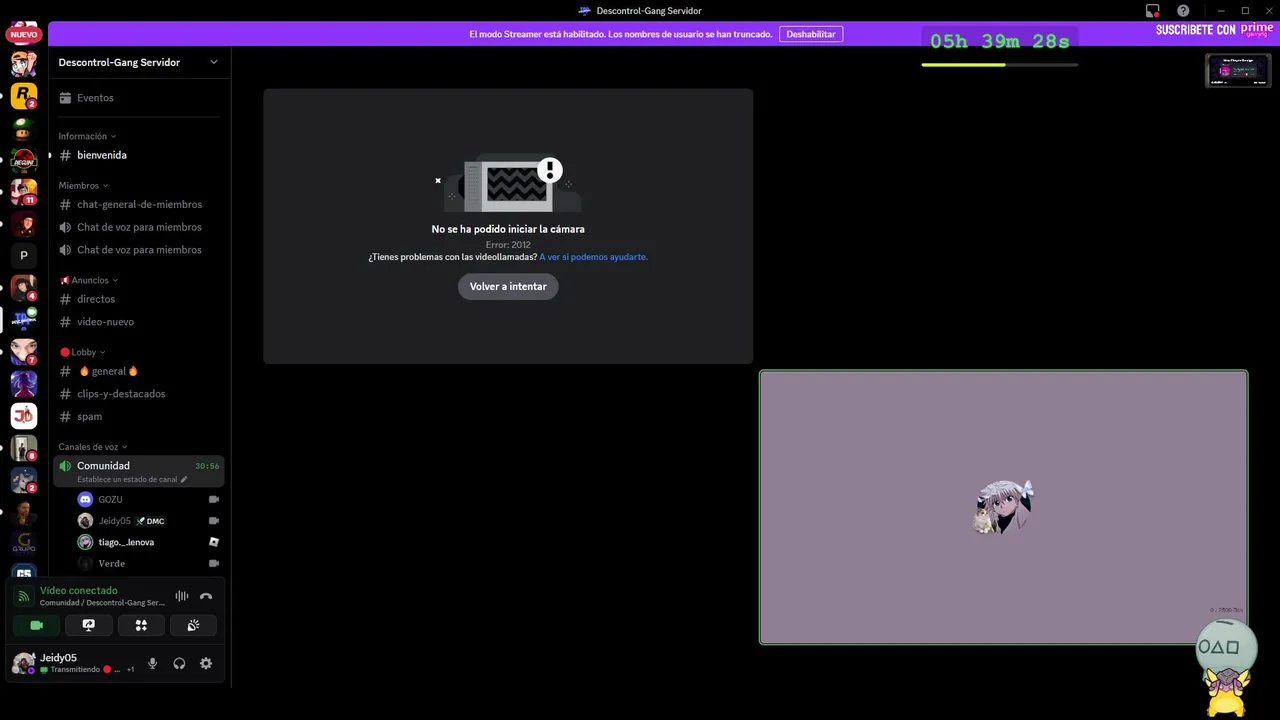Click the NUEVO badge in server list

(x=24, y=34)
